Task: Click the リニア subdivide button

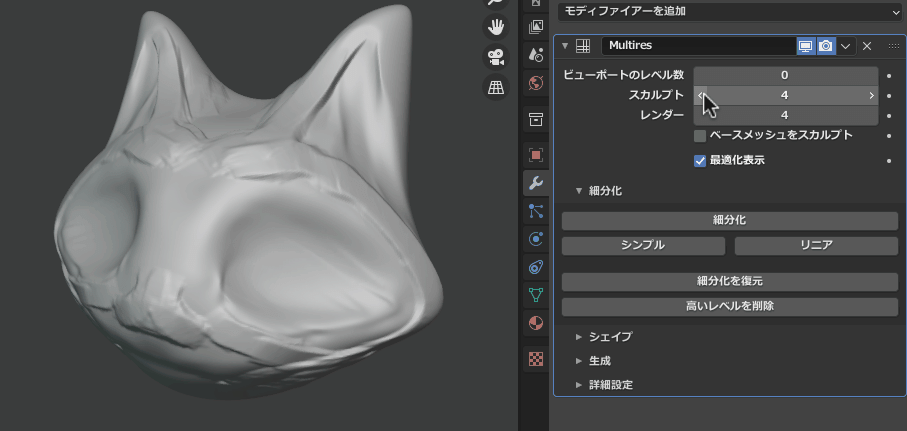Action: click(816, 245)
